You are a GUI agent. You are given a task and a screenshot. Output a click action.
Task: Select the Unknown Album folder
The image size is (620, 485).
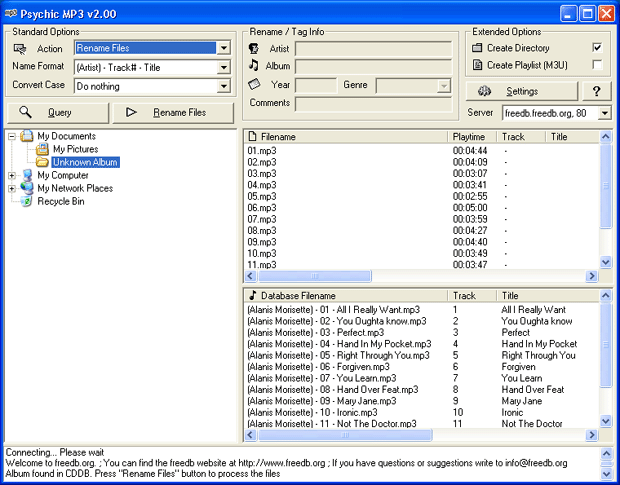85,162
